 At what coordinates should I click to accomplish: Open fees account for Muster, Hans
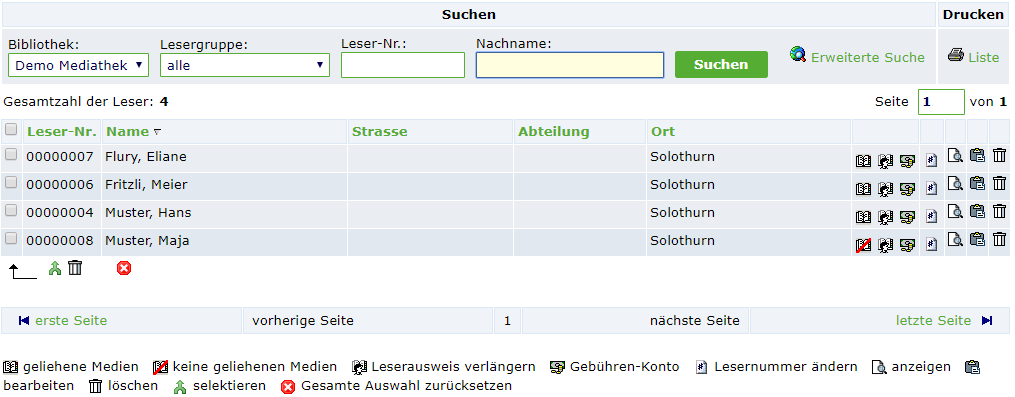(907, 217)
